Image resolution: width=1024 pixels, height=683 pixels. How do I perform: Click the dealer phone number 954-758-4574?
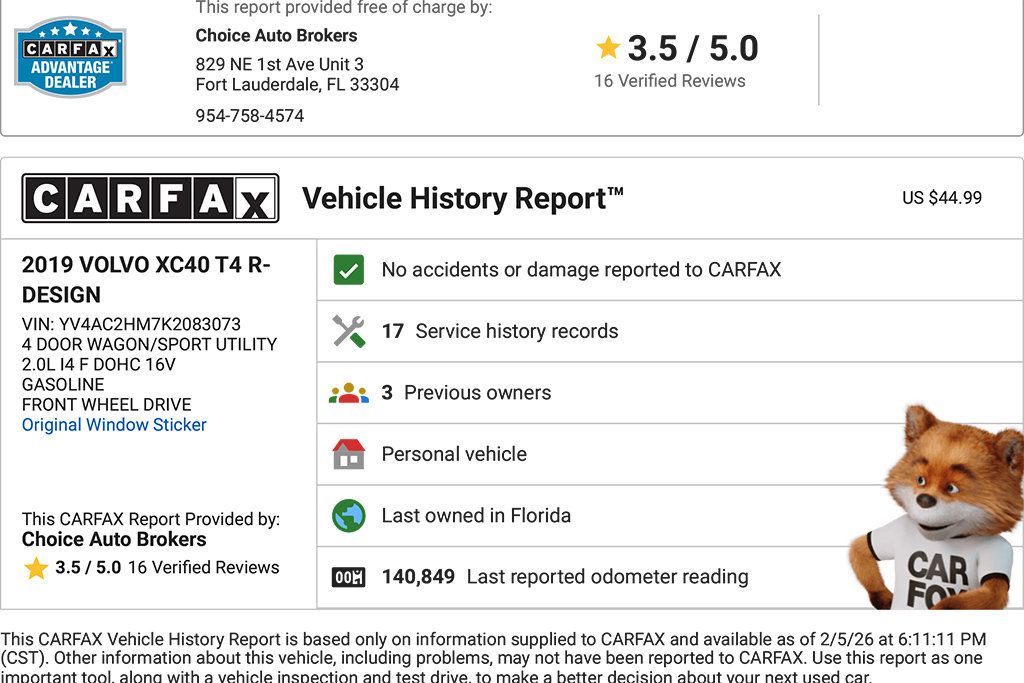coord(250,116)
